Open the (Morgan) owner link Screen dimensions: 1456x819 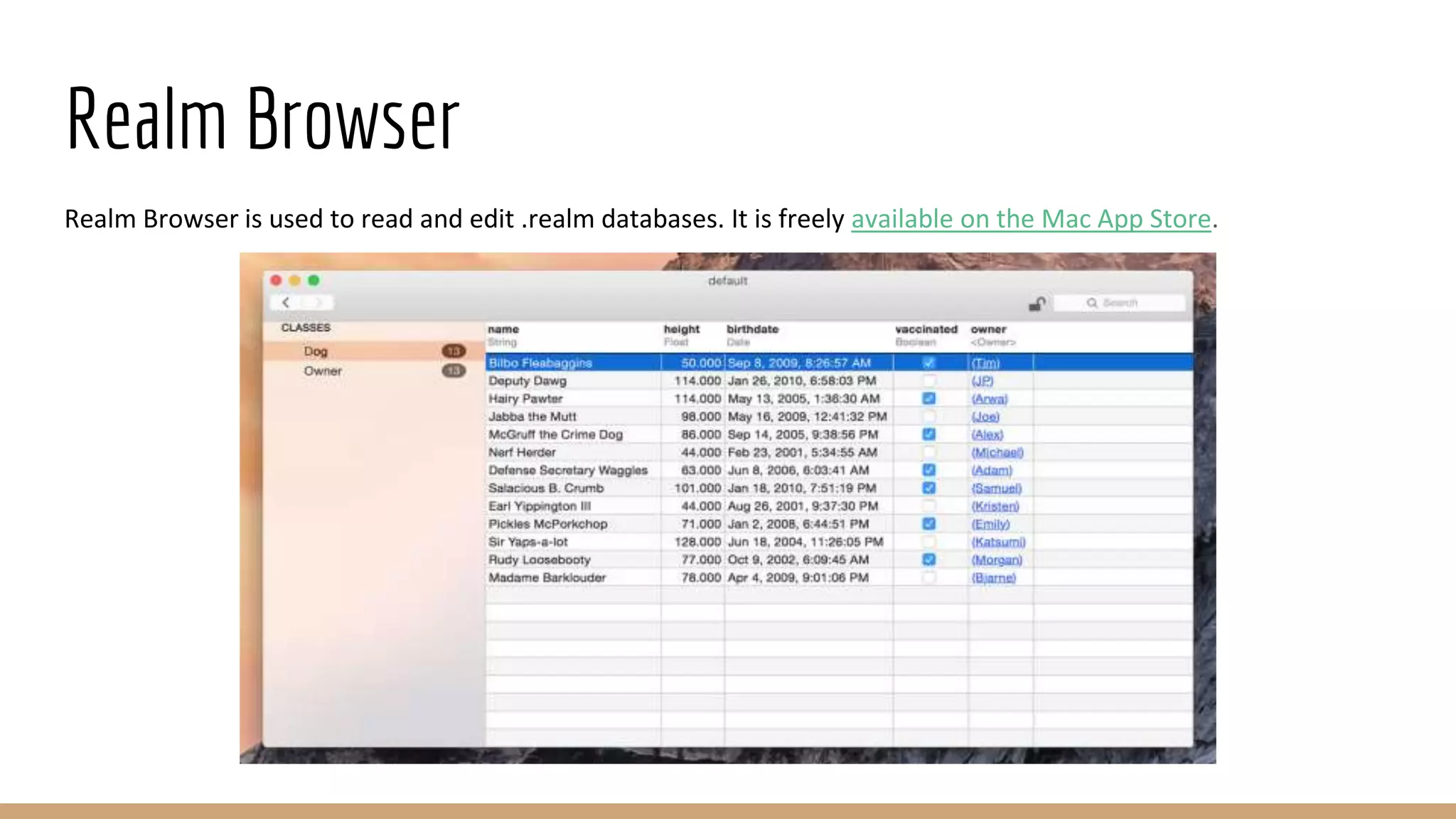[997, 560]
